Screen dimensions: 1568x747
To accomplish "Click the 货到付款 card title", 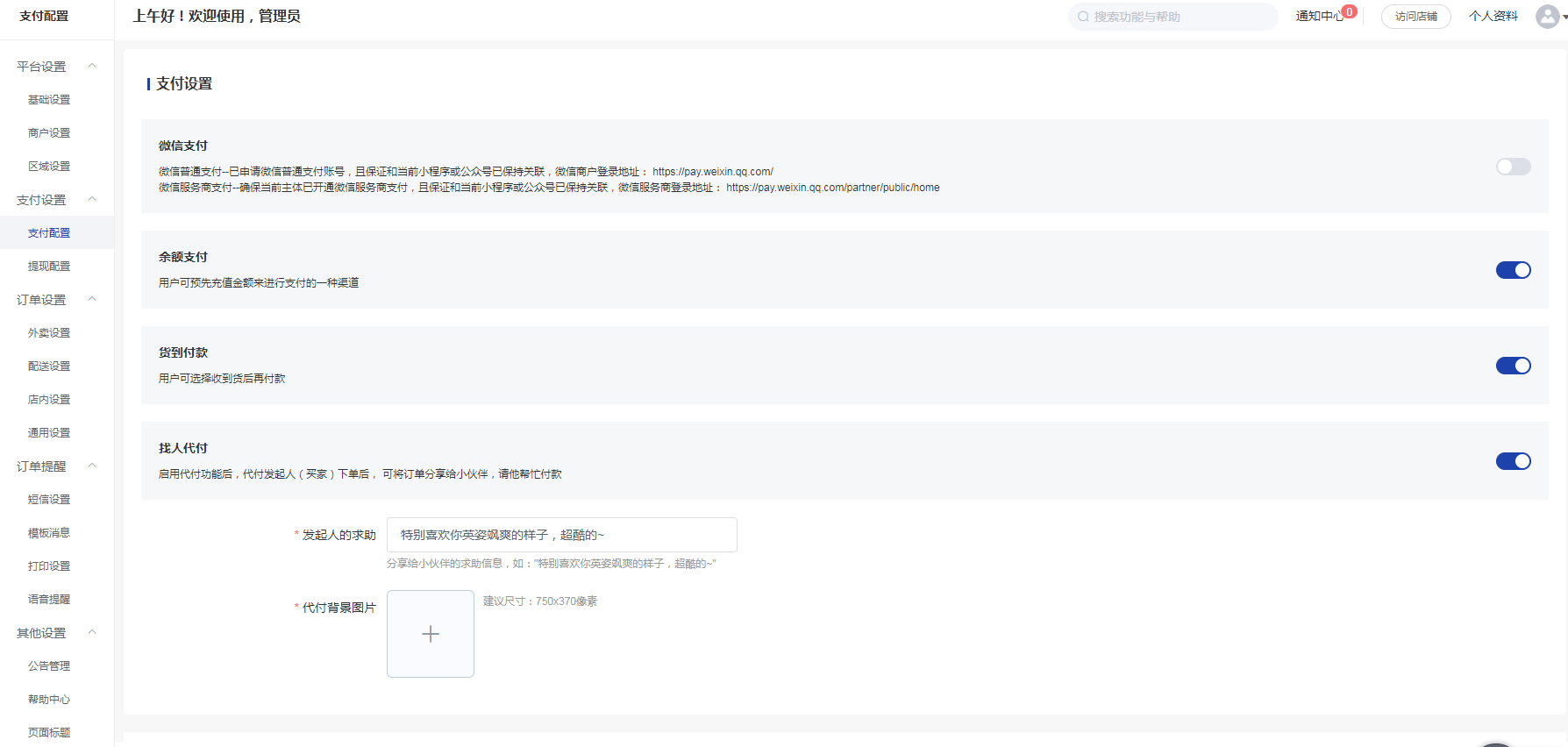I will [183, 352].
